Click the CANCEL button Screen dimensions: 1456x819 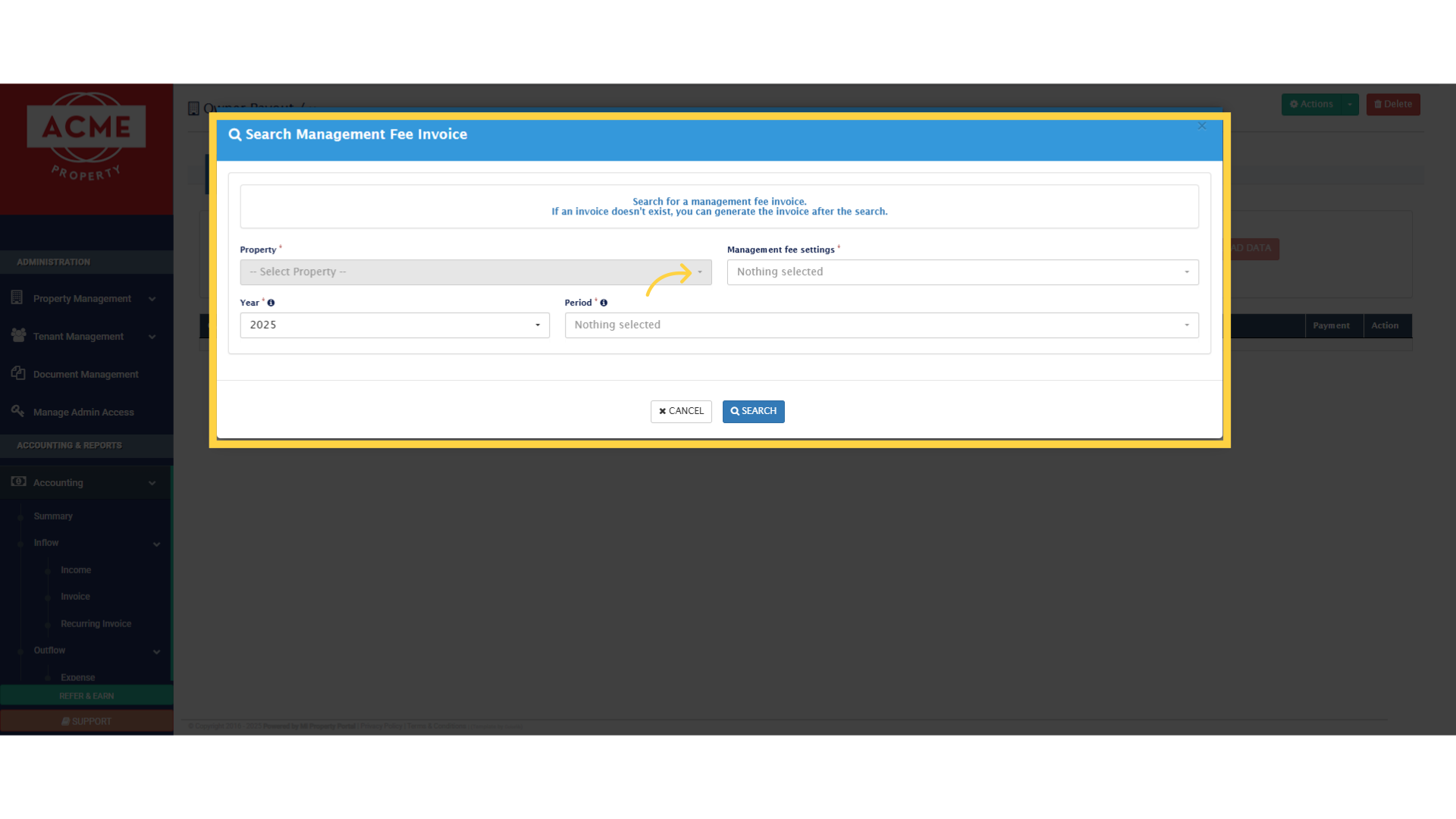[x=681, y=411]
